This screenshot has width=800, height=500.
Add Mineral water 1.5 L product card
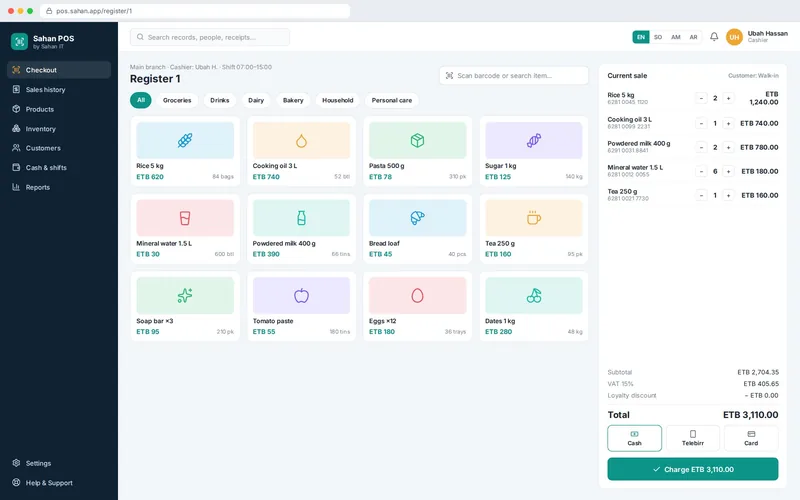click(185, 229)
